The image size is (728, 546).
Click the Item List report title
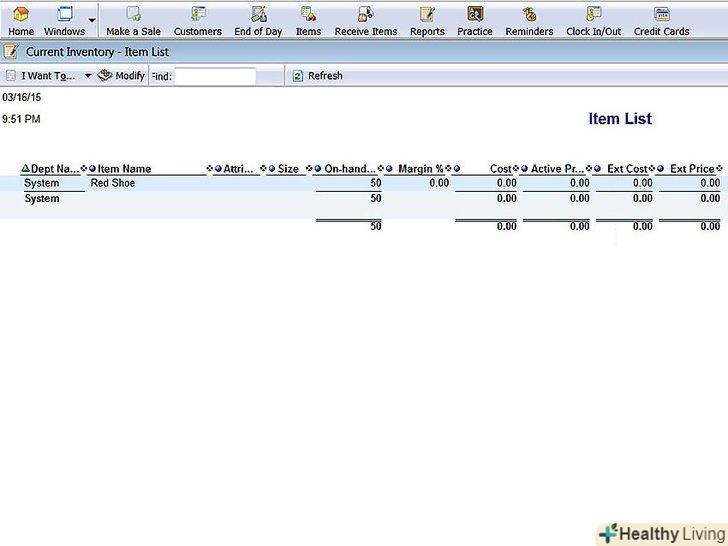pos(620,118)
